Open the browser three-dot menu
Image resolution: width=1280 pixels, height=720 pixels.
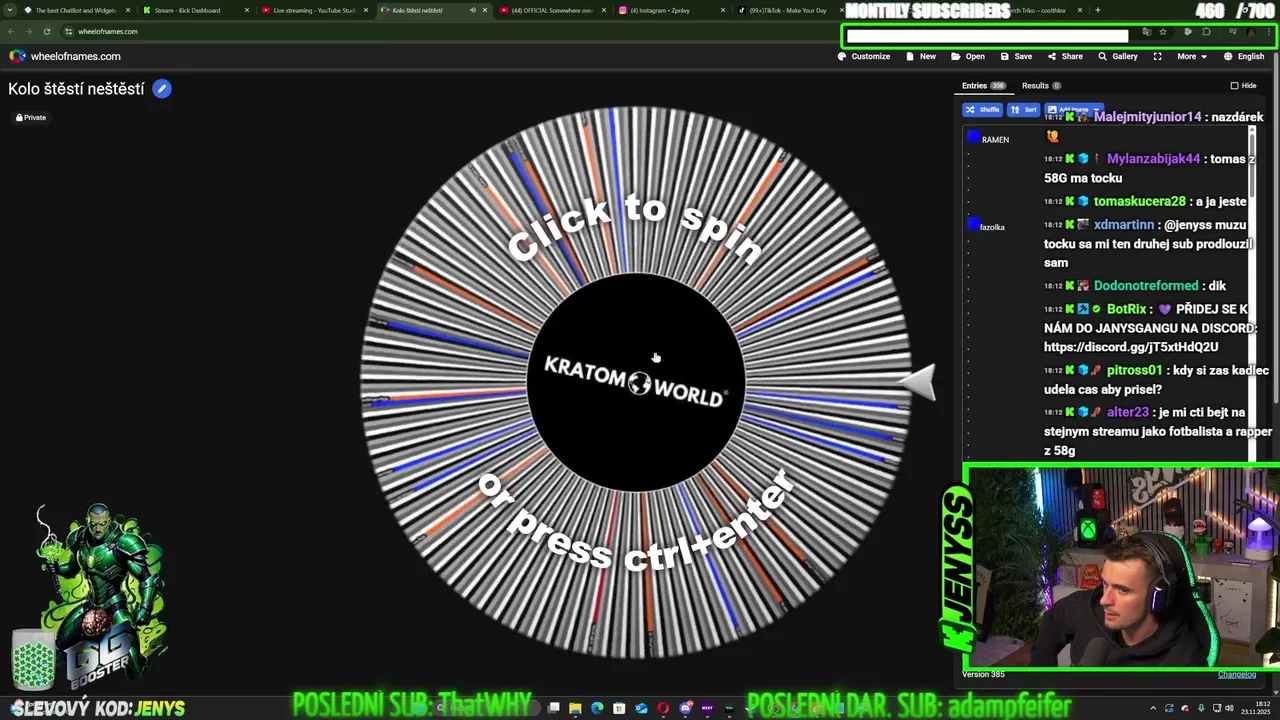click(x=1269, y=32)
